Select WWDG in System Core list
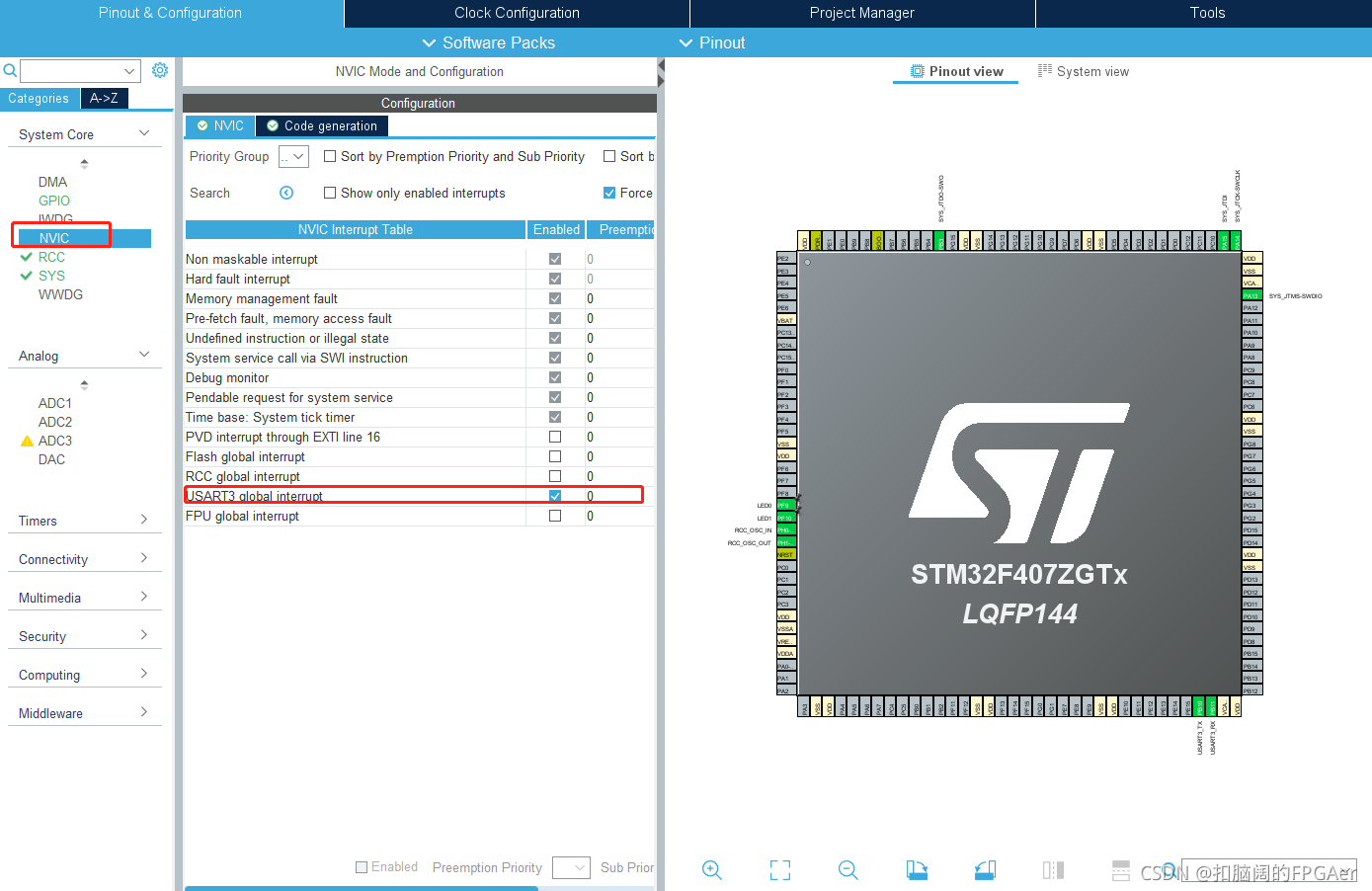 pyautogui.click(x=61, y=294)
